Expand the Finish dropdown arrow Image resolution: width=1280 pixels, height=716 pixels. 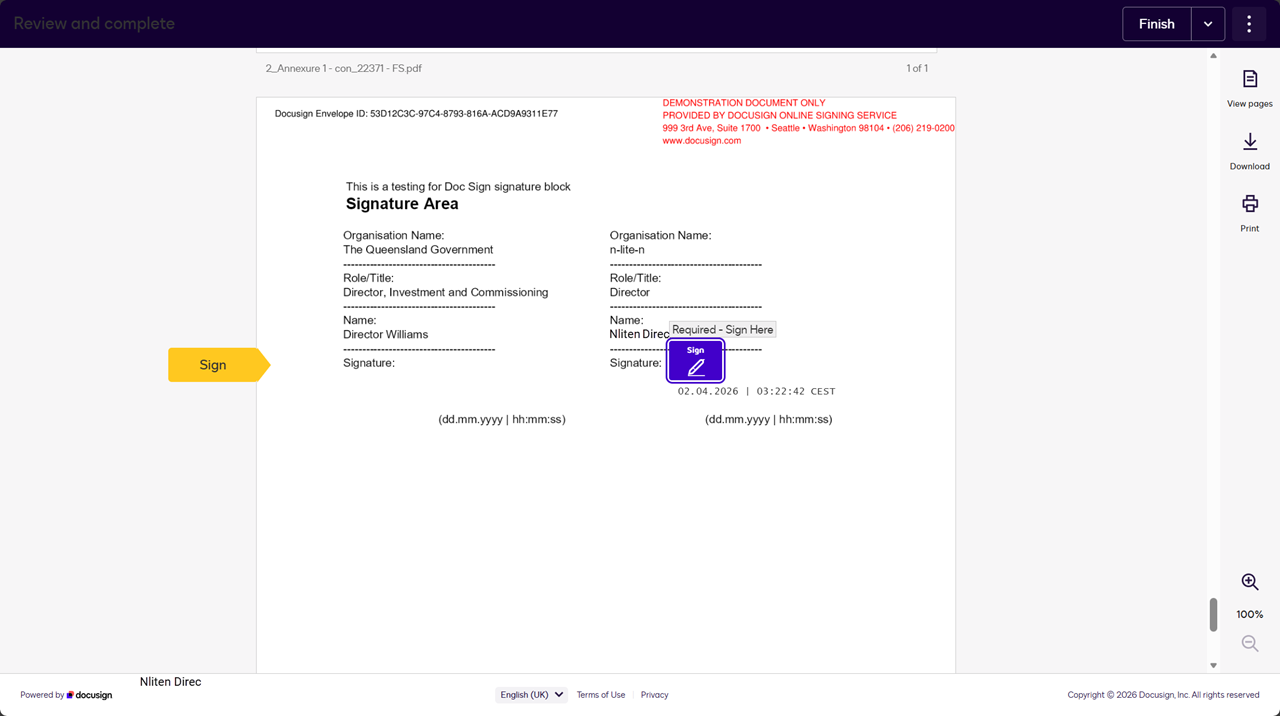pyautogui.click(x=1208, y=24)
